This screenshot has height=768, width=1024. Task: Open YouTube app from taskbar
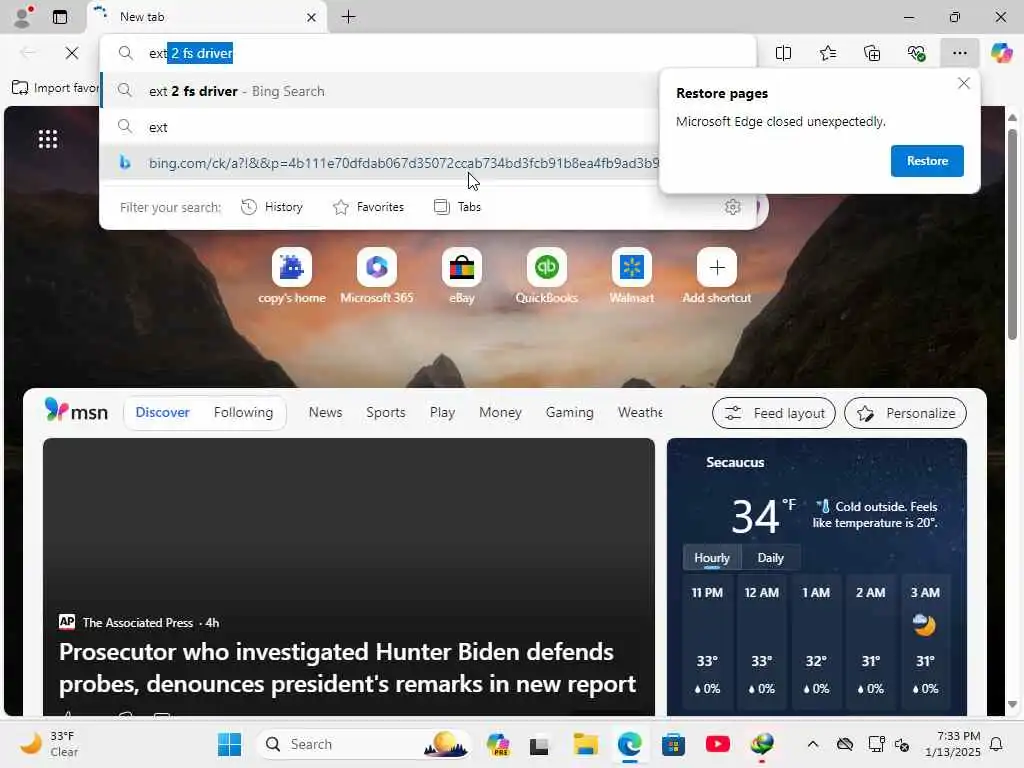[x=718, y=744]
